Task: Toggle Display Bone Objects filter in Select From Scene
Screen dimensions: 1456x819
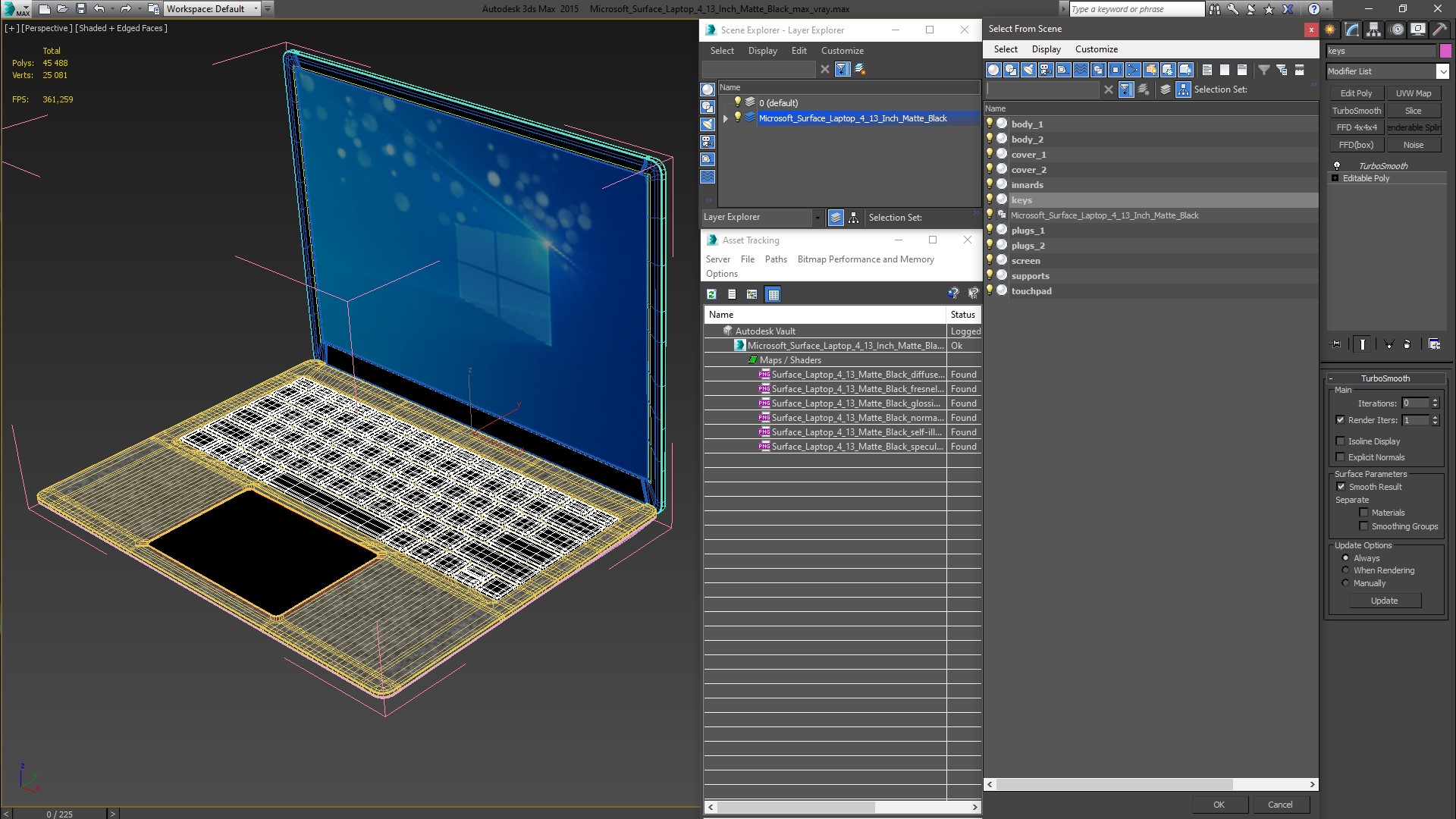Action: (x=1133, y=70)
